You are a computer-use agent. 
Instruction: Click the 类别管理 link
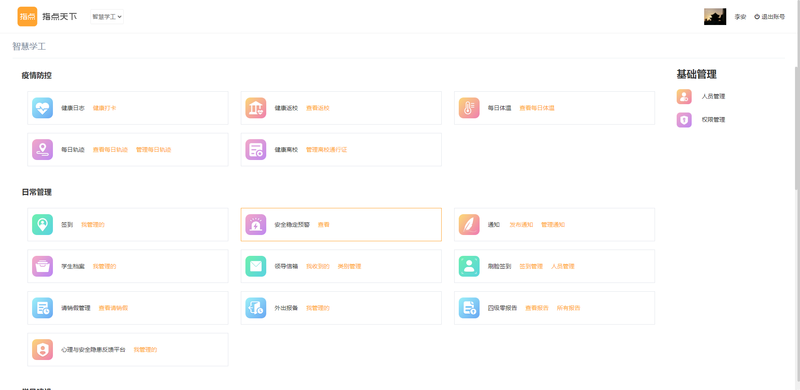click(349, 266)
